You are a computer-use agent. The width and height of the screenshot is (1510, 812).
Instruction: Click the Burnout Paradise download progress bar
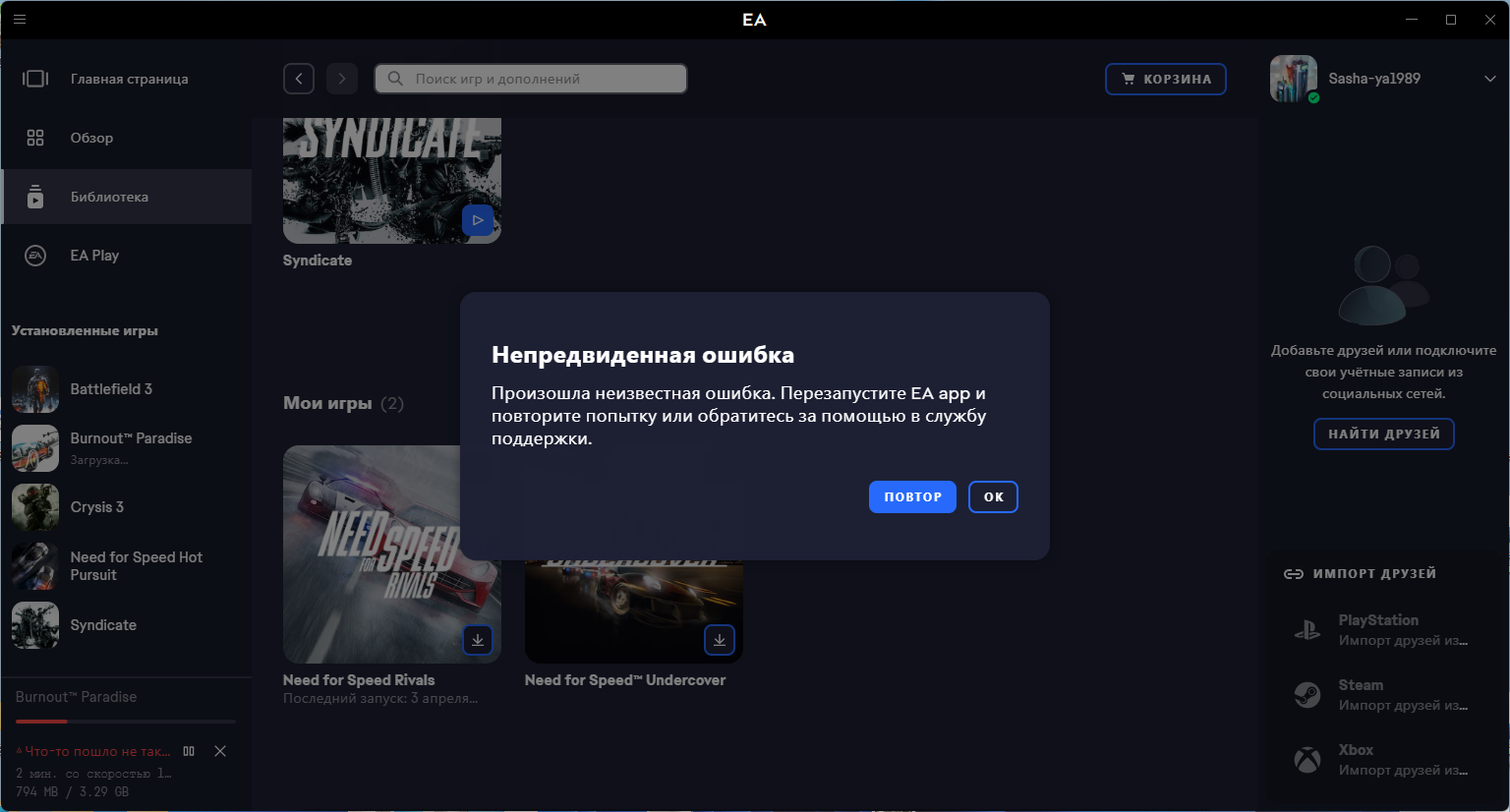coord(126,722)
